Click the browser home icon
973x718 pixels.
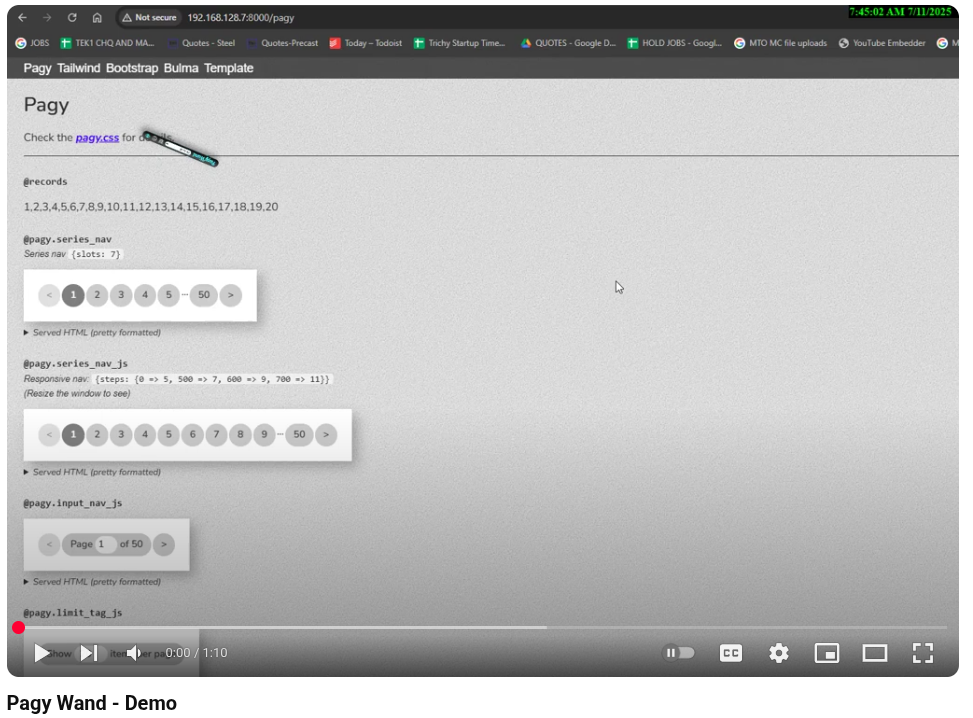click(97, 18)
